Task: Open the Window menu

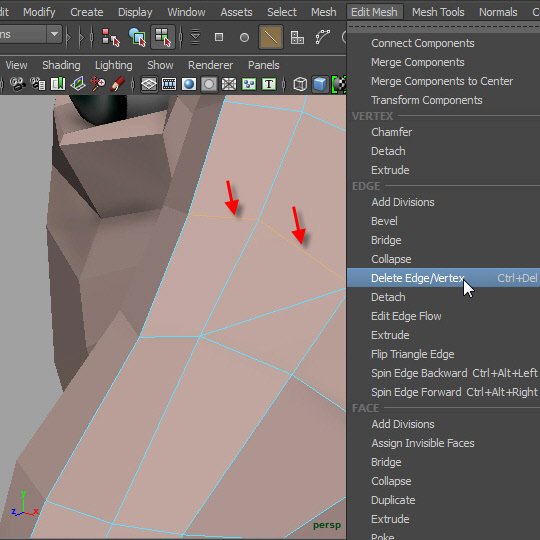Action: pyautogui.click(x=186, y=12)
